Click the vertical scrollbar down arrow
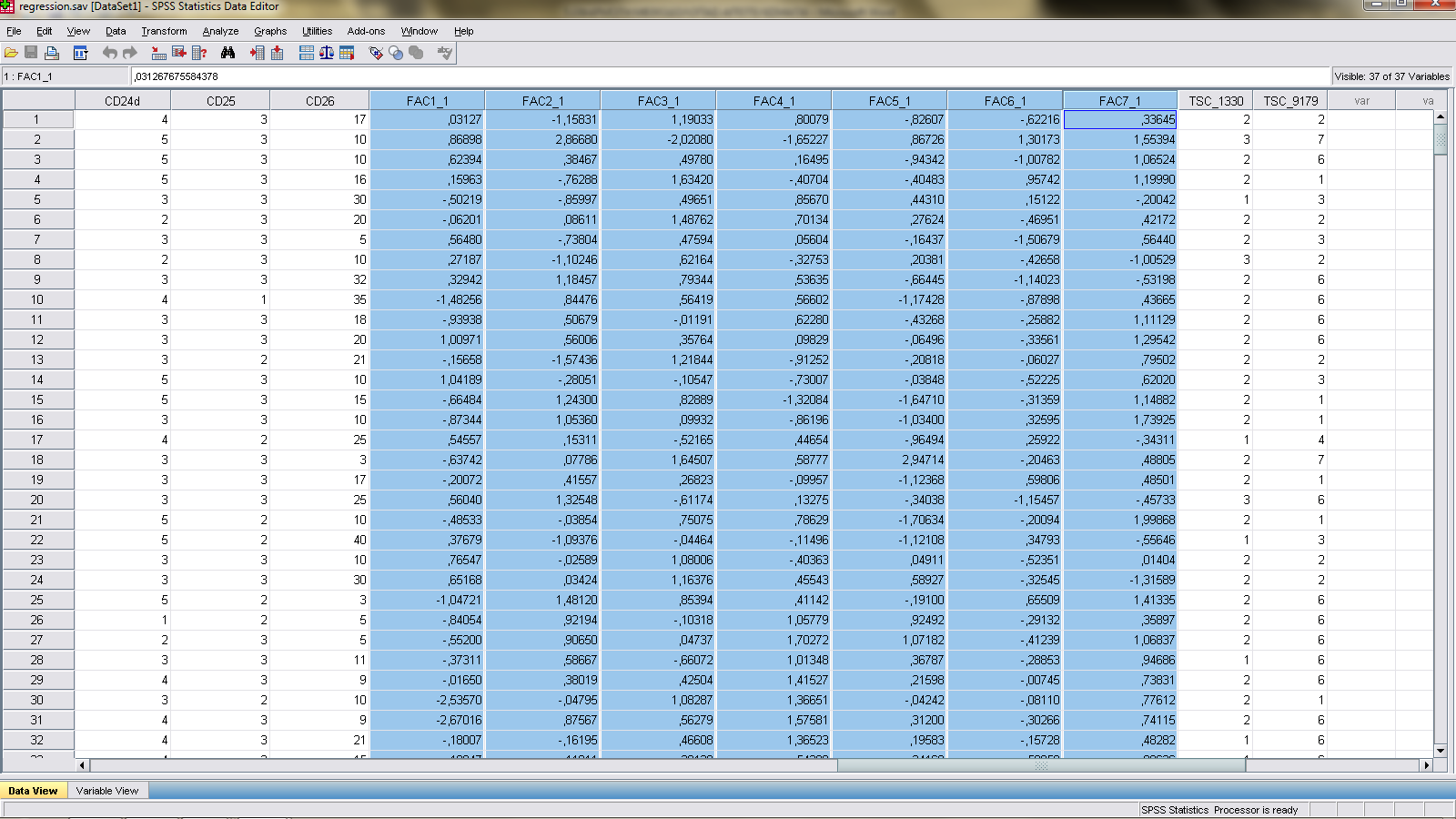 click(1440, 751)
